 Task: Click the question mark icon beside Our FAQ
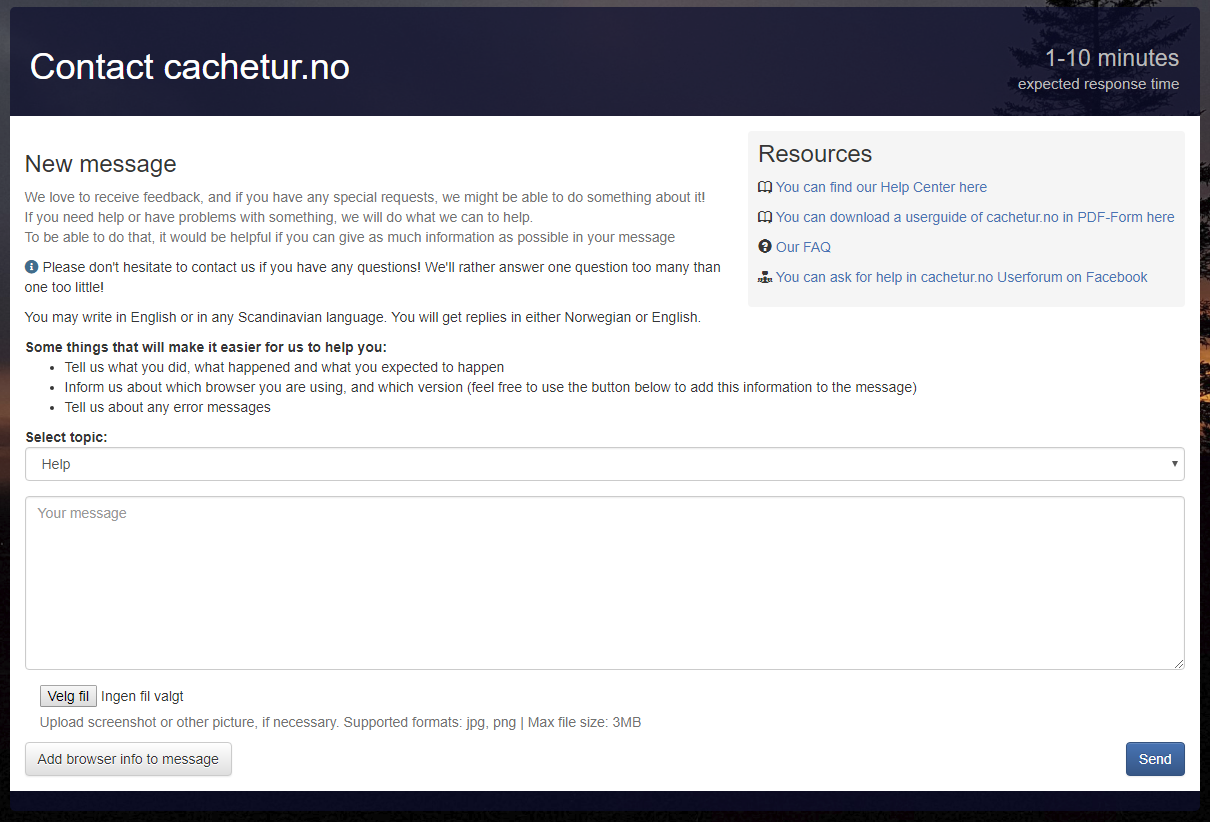point(765,247)
